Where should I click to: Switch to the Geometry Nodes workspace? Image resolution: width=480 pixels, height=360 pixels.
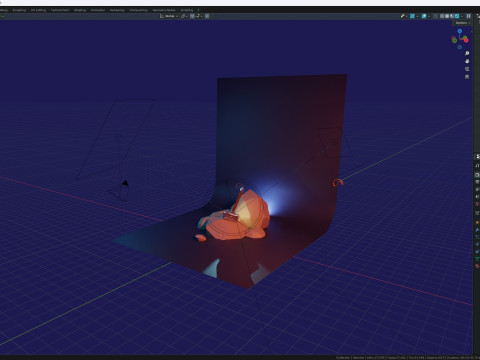(x=164, y=10)
